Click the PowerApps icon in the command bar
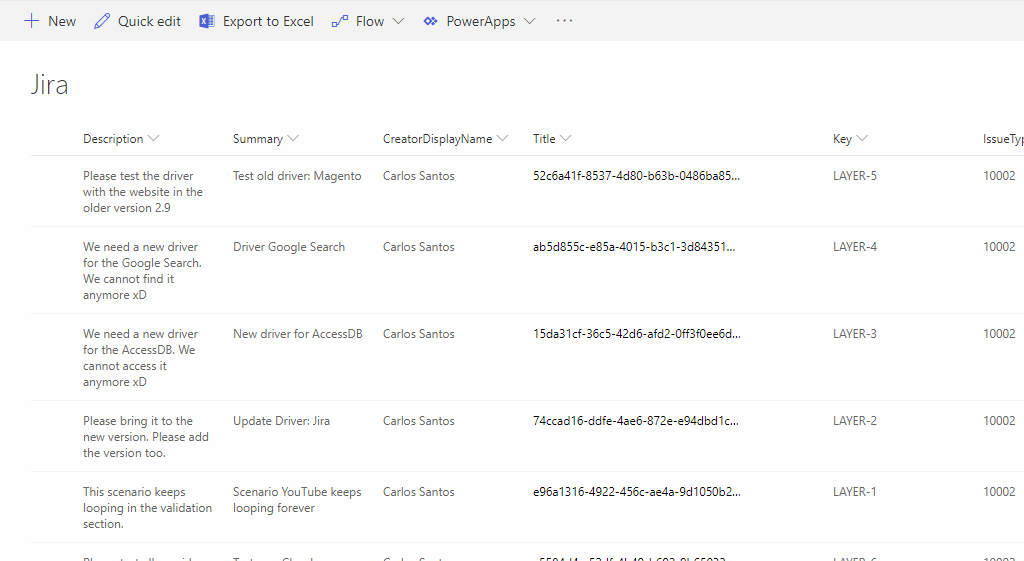 [430, 21]
